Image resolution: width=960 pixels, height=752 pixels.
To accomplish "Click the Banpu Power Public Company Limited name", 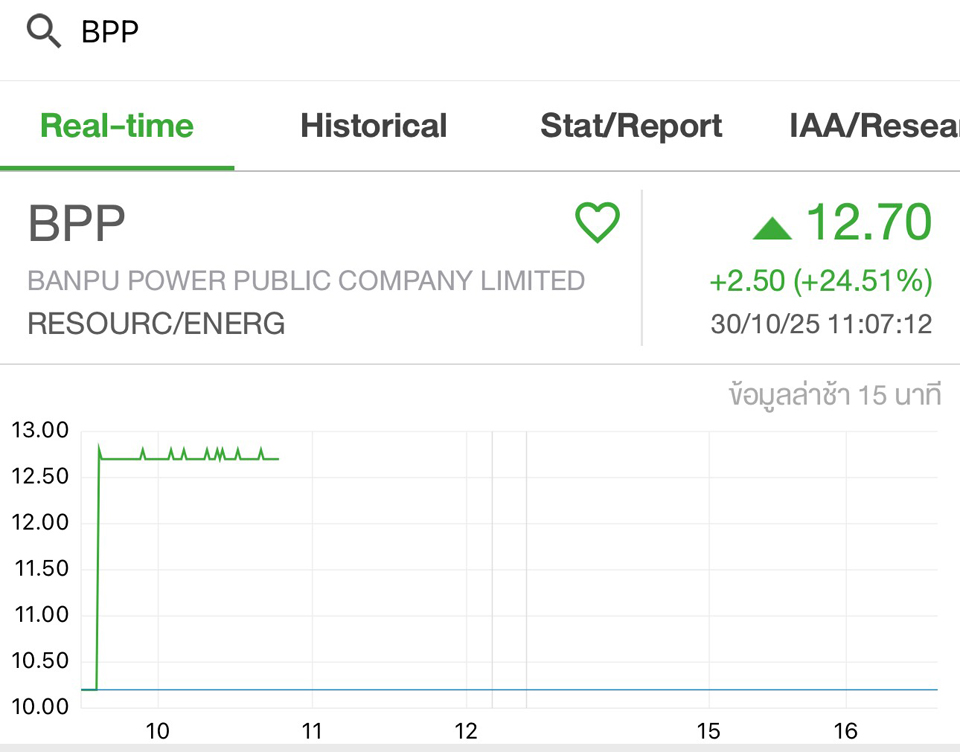I will point(306,281).
